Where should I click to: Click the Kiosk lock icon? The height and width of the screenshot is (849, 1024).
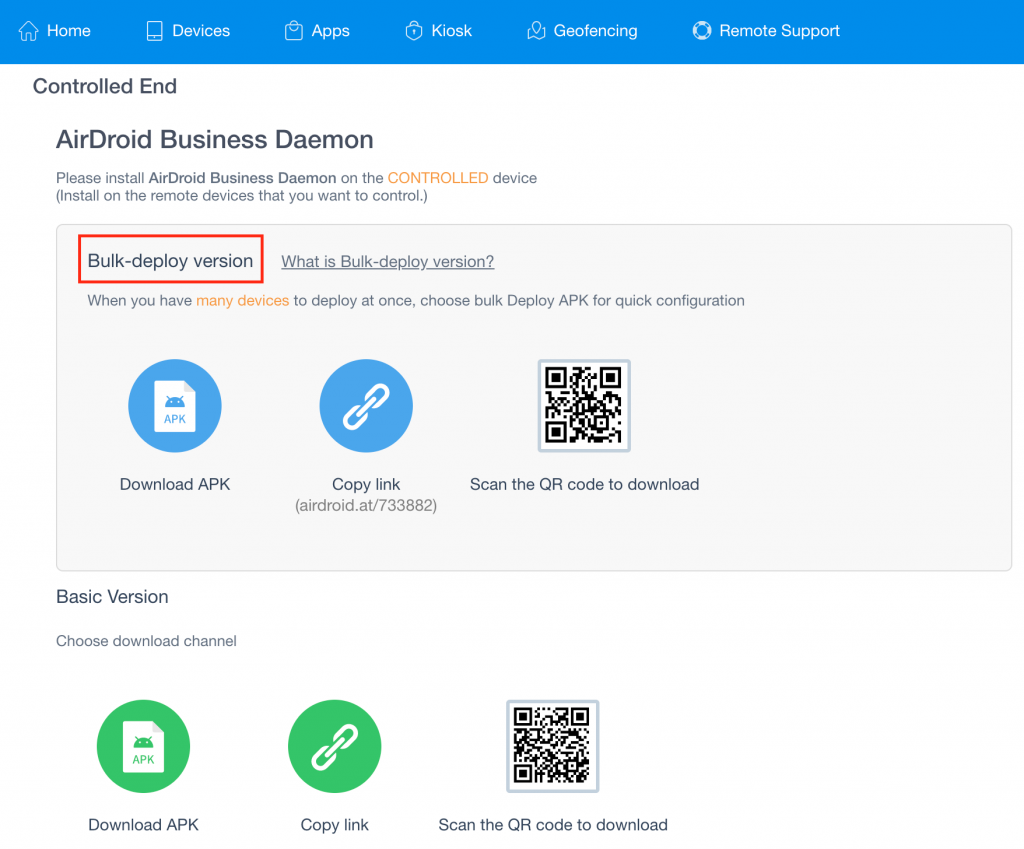coord(414,31)
